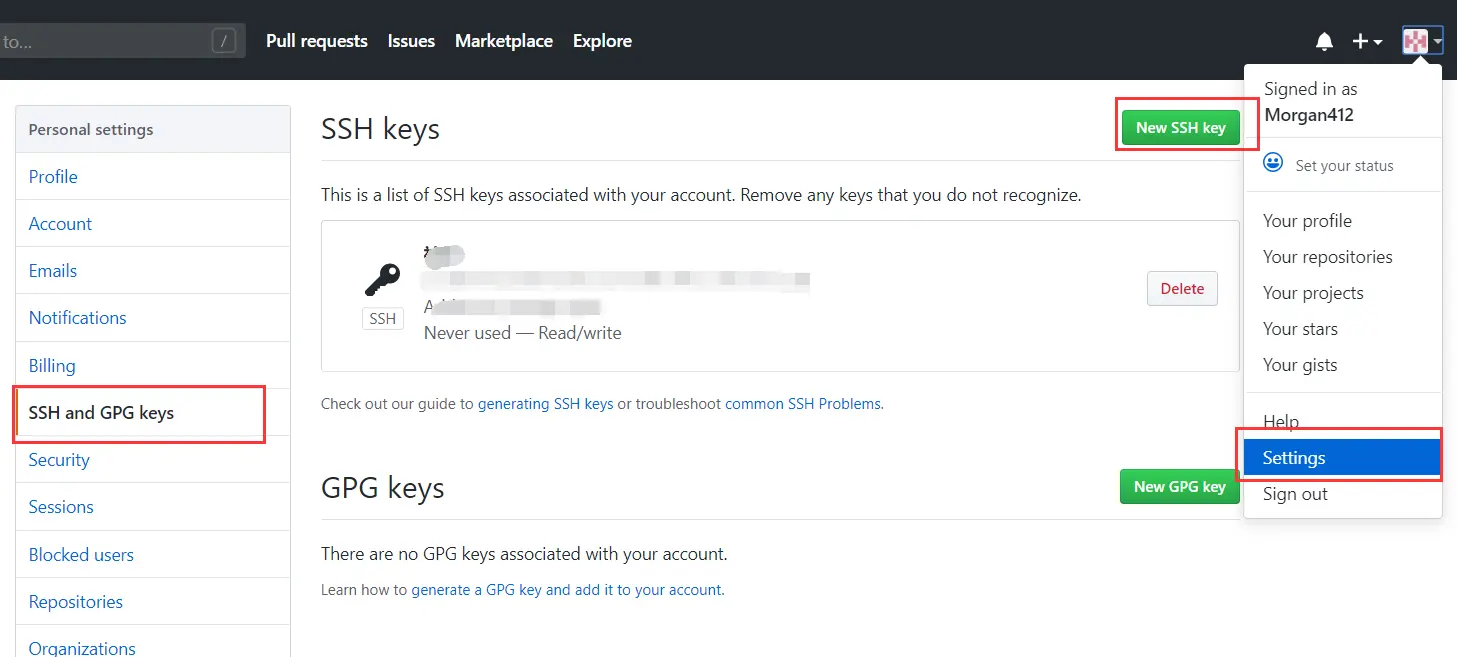Click the Pull requests navigation link
Viewport: 1457px width, 657px height.
317,41
